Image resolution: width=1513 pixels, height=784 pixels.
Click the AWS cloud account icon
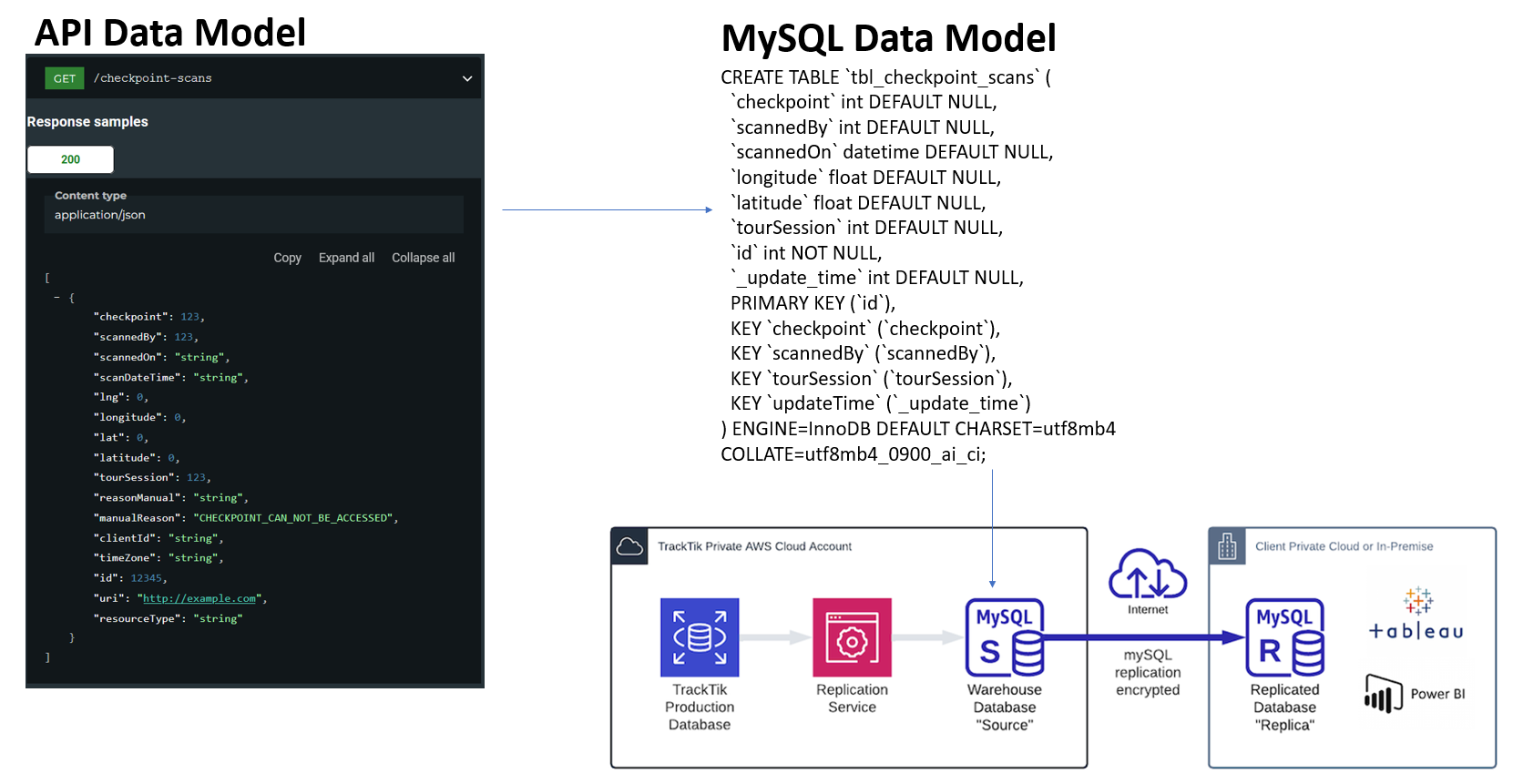[629, 546]
